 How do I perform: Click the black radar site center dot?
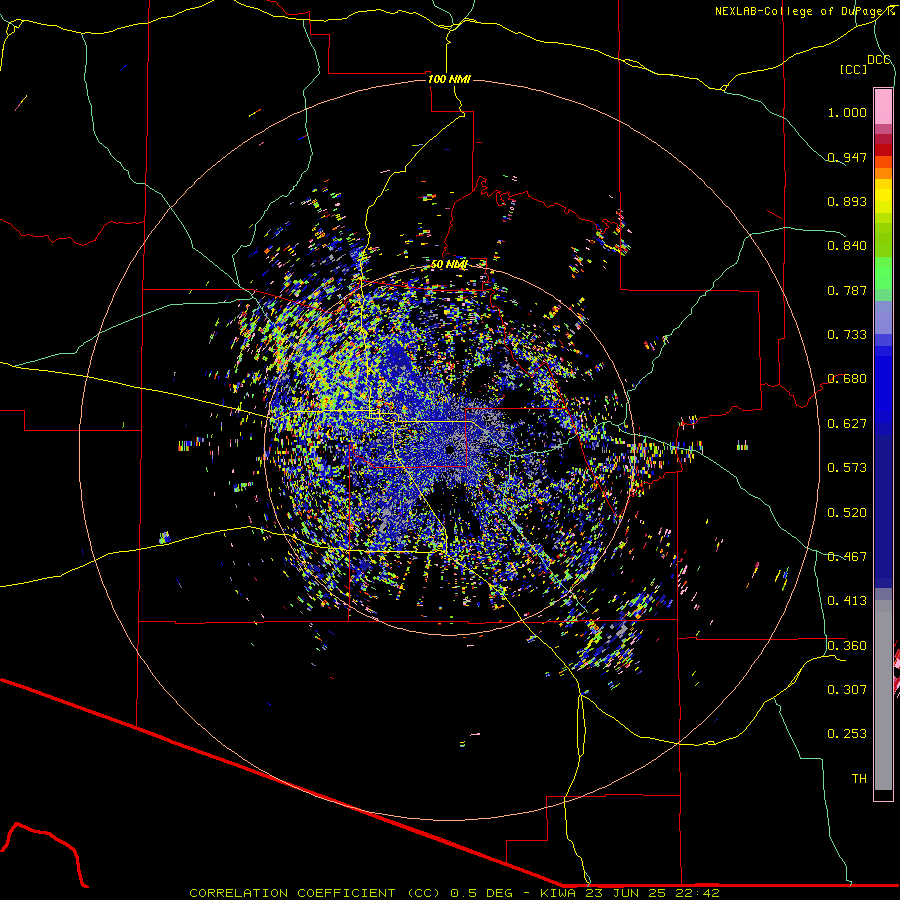[449, 449]
